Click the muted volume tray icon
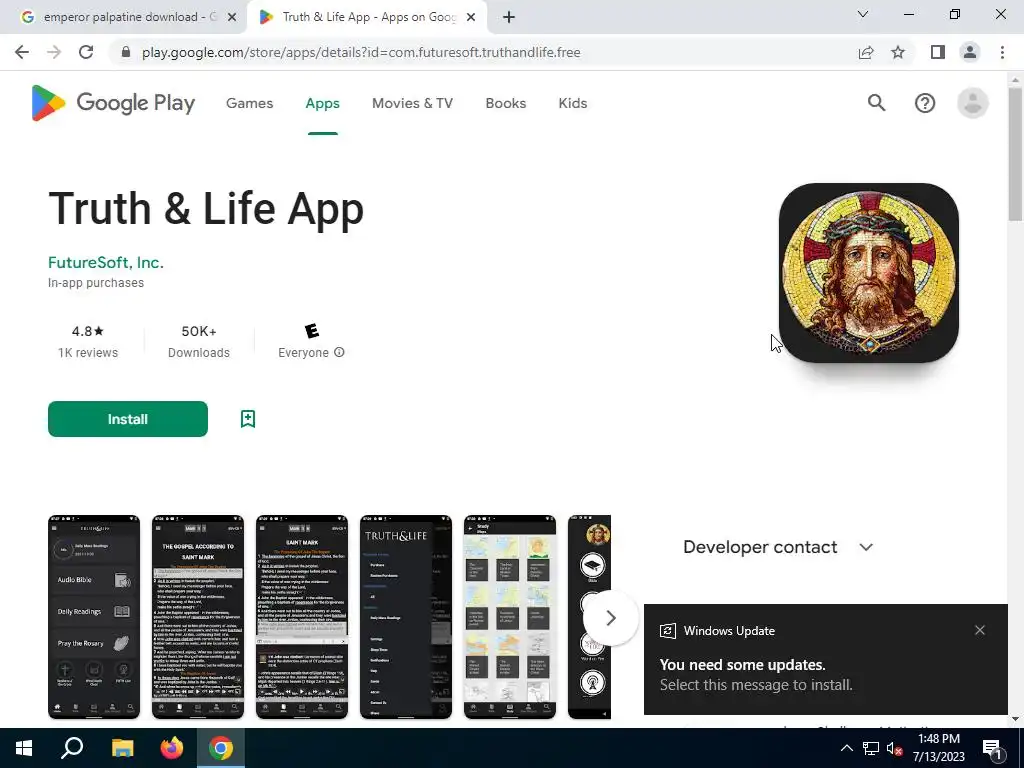Image resolution: width=1024 pixels, height=768 pixels. (x=895, y=748)
